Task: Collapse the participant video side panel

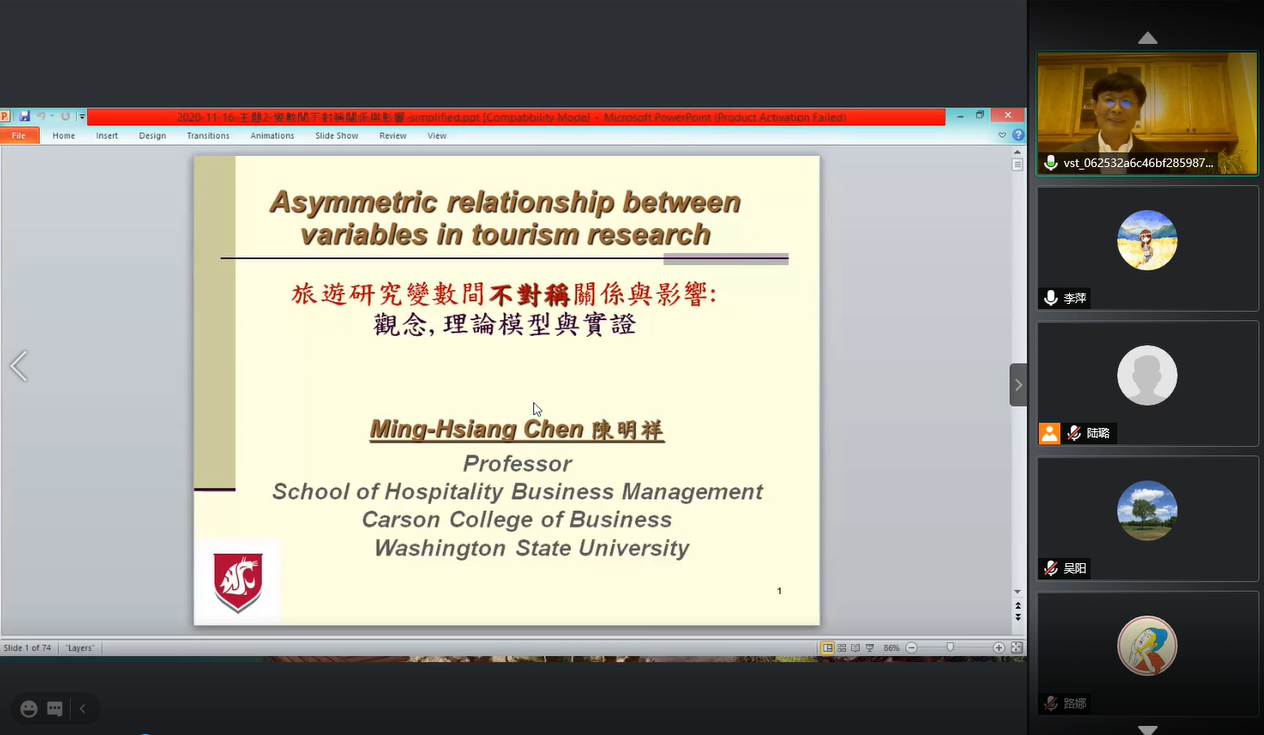Action: click(1018, 385)
